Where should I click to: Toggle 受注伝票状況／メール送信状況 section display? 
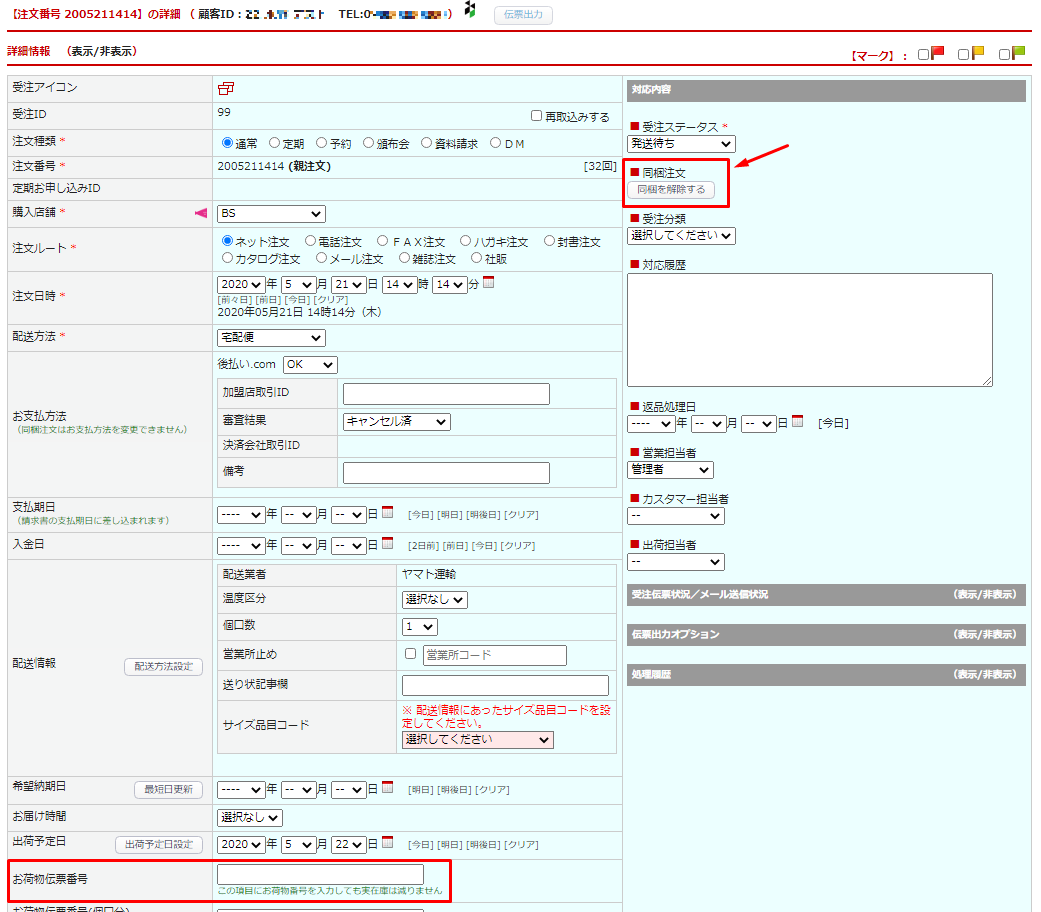pyautogui.click(x=985, y=594)
